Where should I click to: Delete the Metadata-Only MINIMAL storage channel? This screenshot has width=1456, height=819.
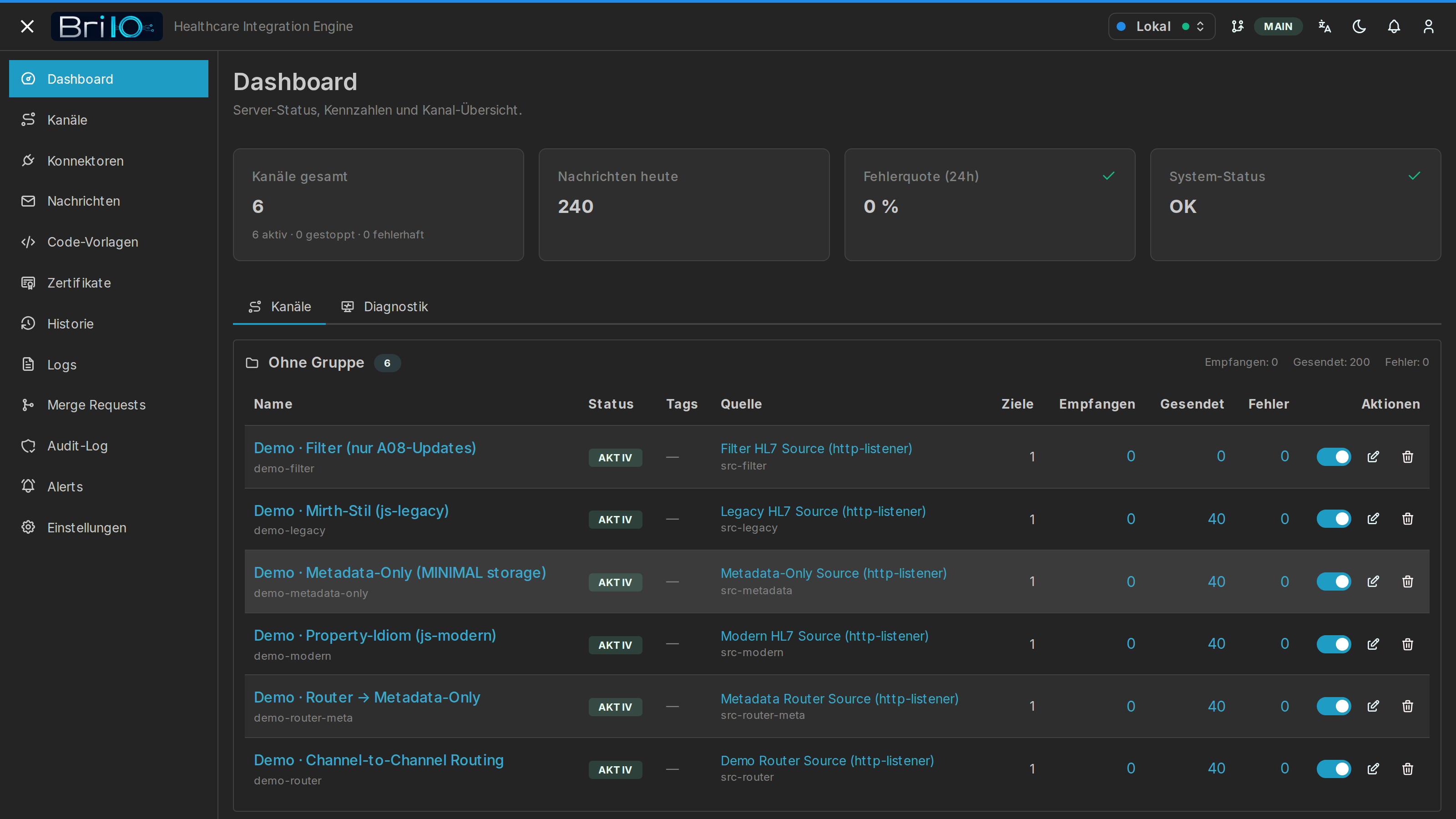click(x=1407, y=581)
